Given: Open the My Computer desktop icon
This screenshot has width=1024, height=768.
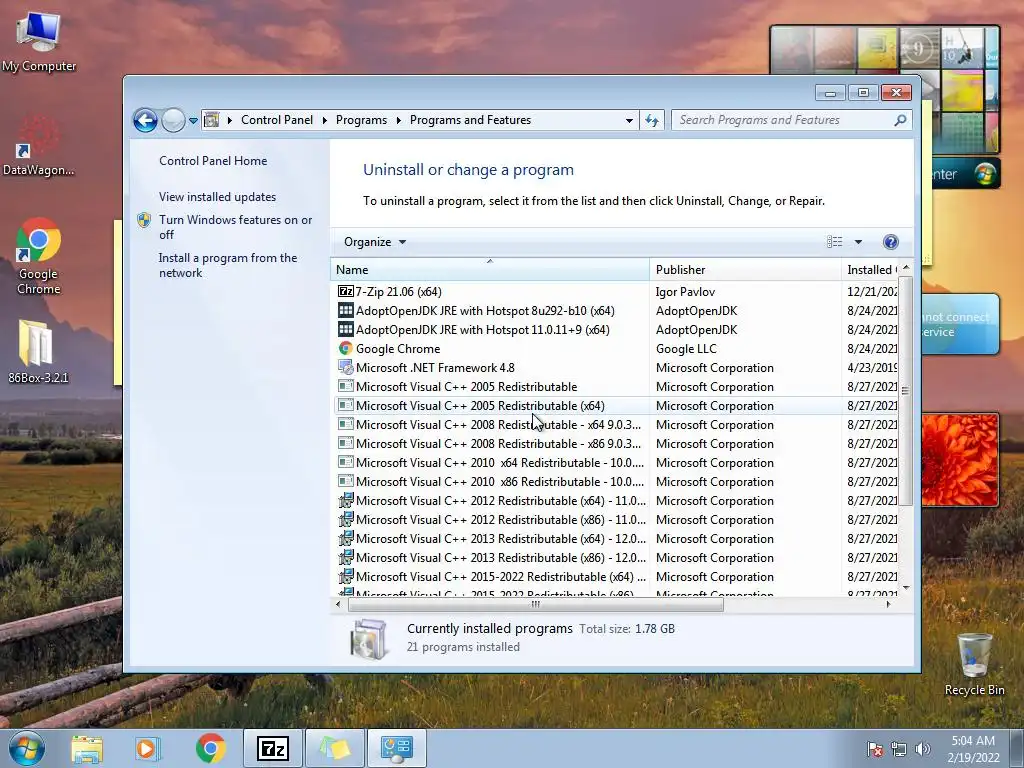Looking at the screenshot, I should click(39, 42).
